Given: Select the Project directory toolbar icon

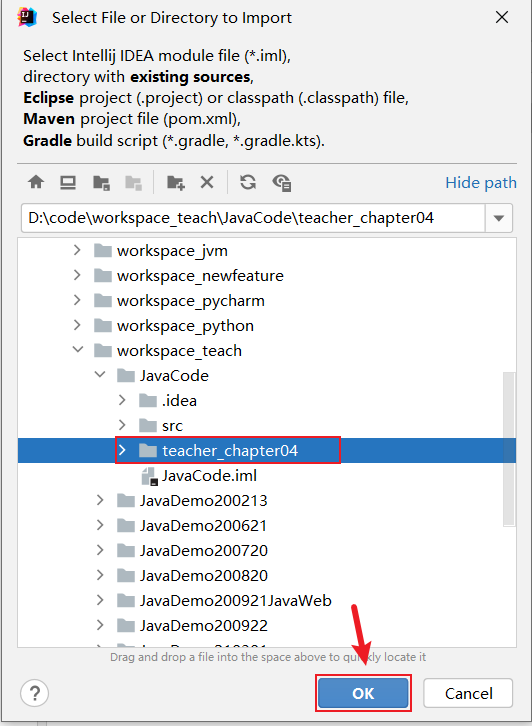Looking at the screenshot, I should point(101,182).
